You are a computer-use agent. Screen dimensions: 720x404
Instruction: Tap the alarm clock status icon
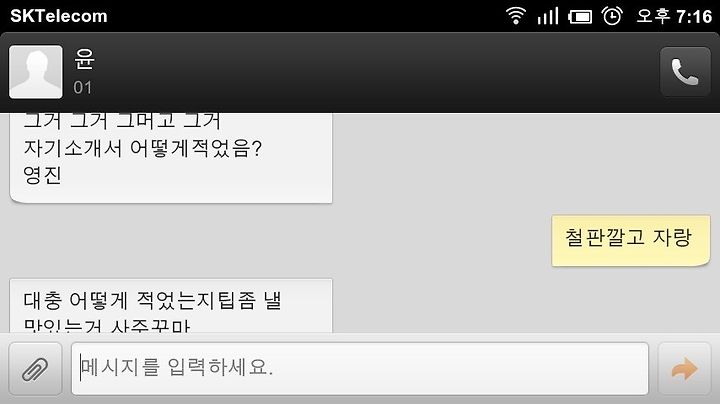point(612,16)
